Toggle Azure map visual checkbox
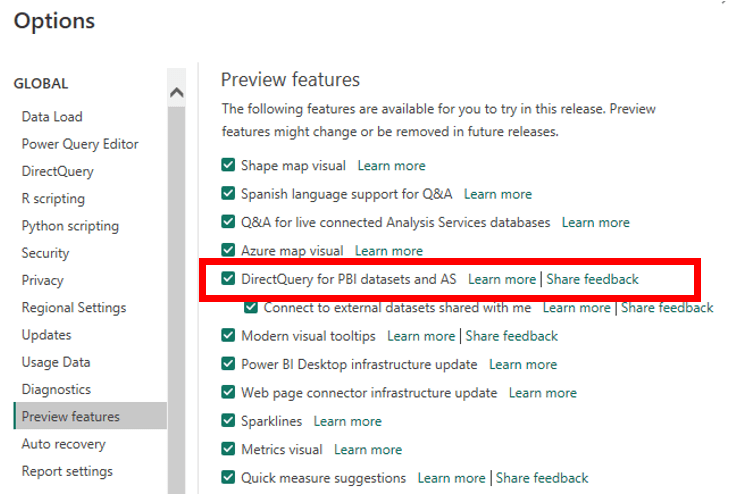 click(228, 250)
